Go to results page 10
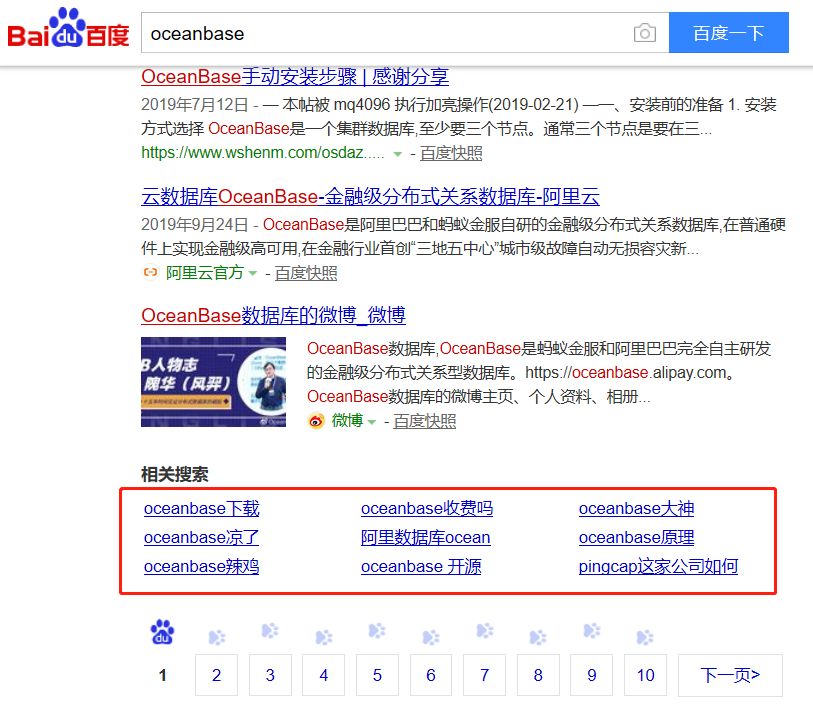This screenshot has width=813, height=711. point(646,675)
